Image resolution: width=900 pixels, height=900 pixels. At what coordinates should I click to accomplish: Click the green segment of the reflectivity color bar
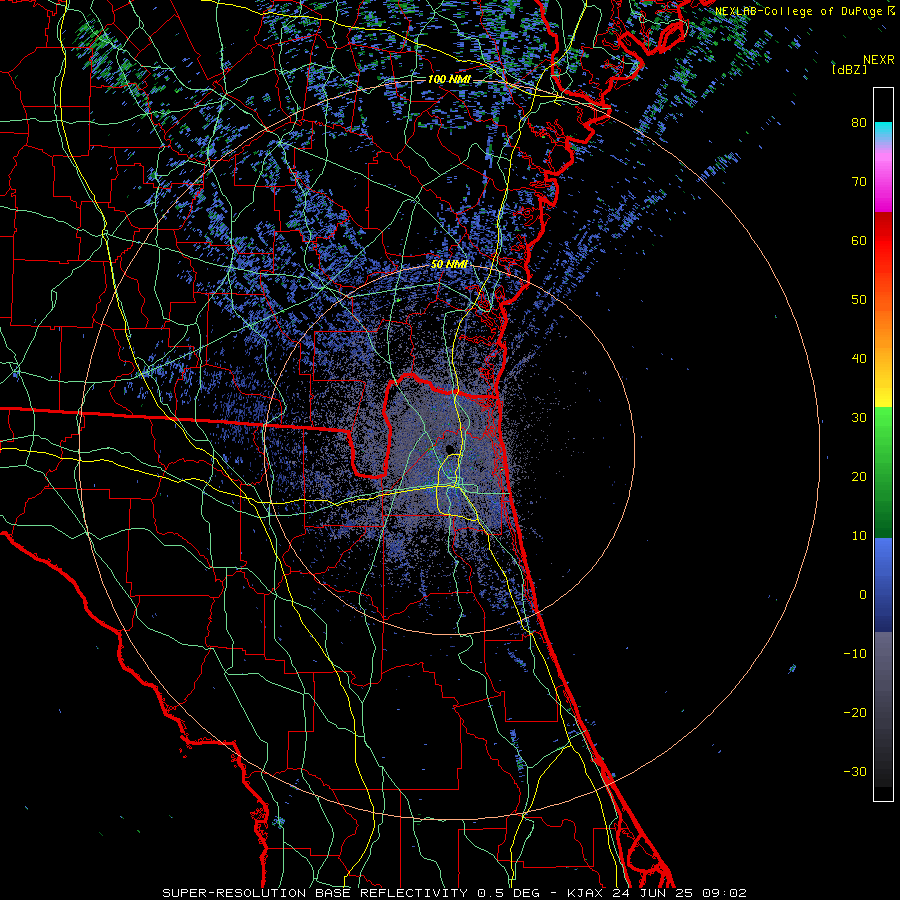[x=883, y=472]
